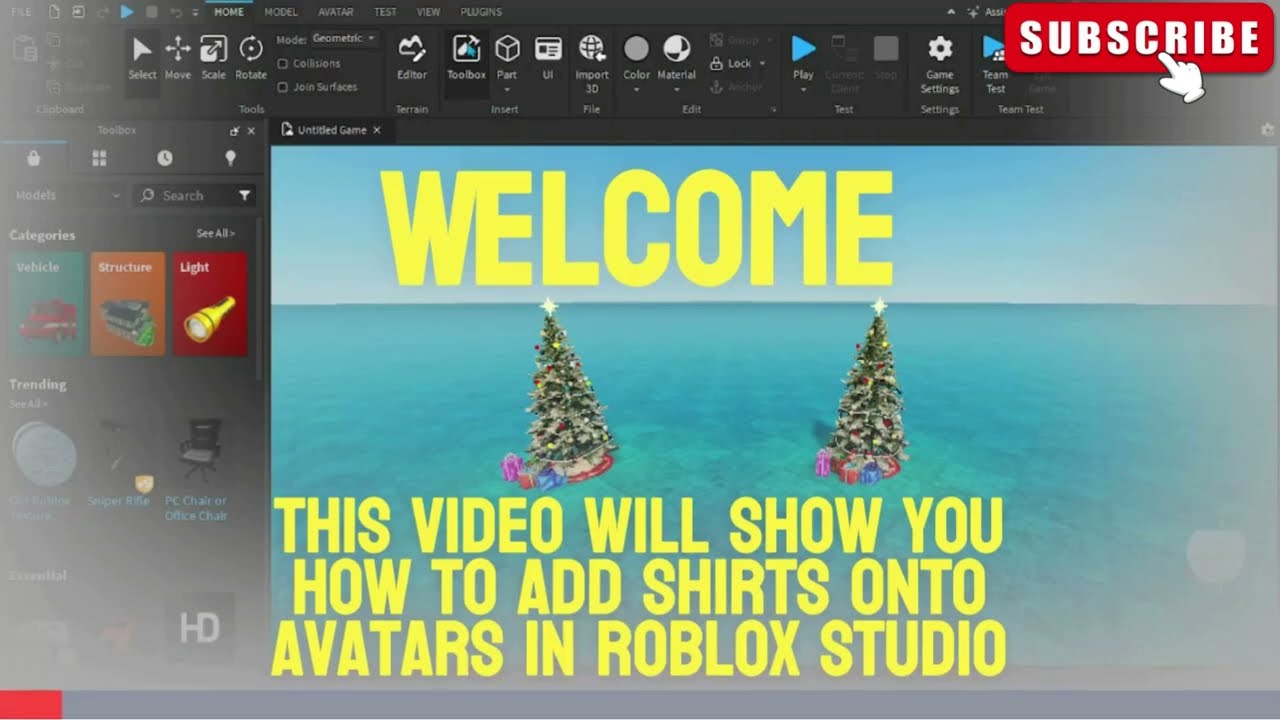Switch to the VIEW tab

[428, 12]
